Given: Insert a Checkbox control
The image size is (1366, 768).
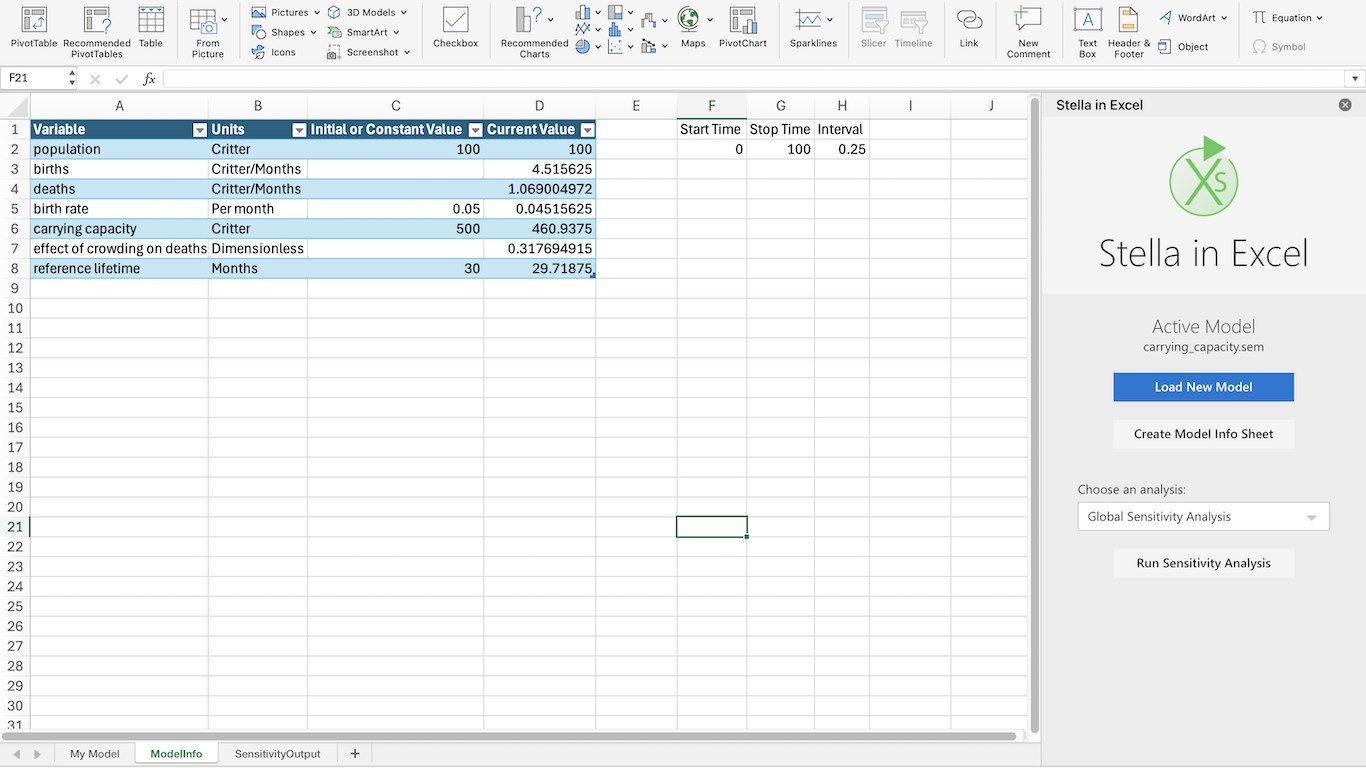Looking at the screenshot, I should (x=456, y=28).
